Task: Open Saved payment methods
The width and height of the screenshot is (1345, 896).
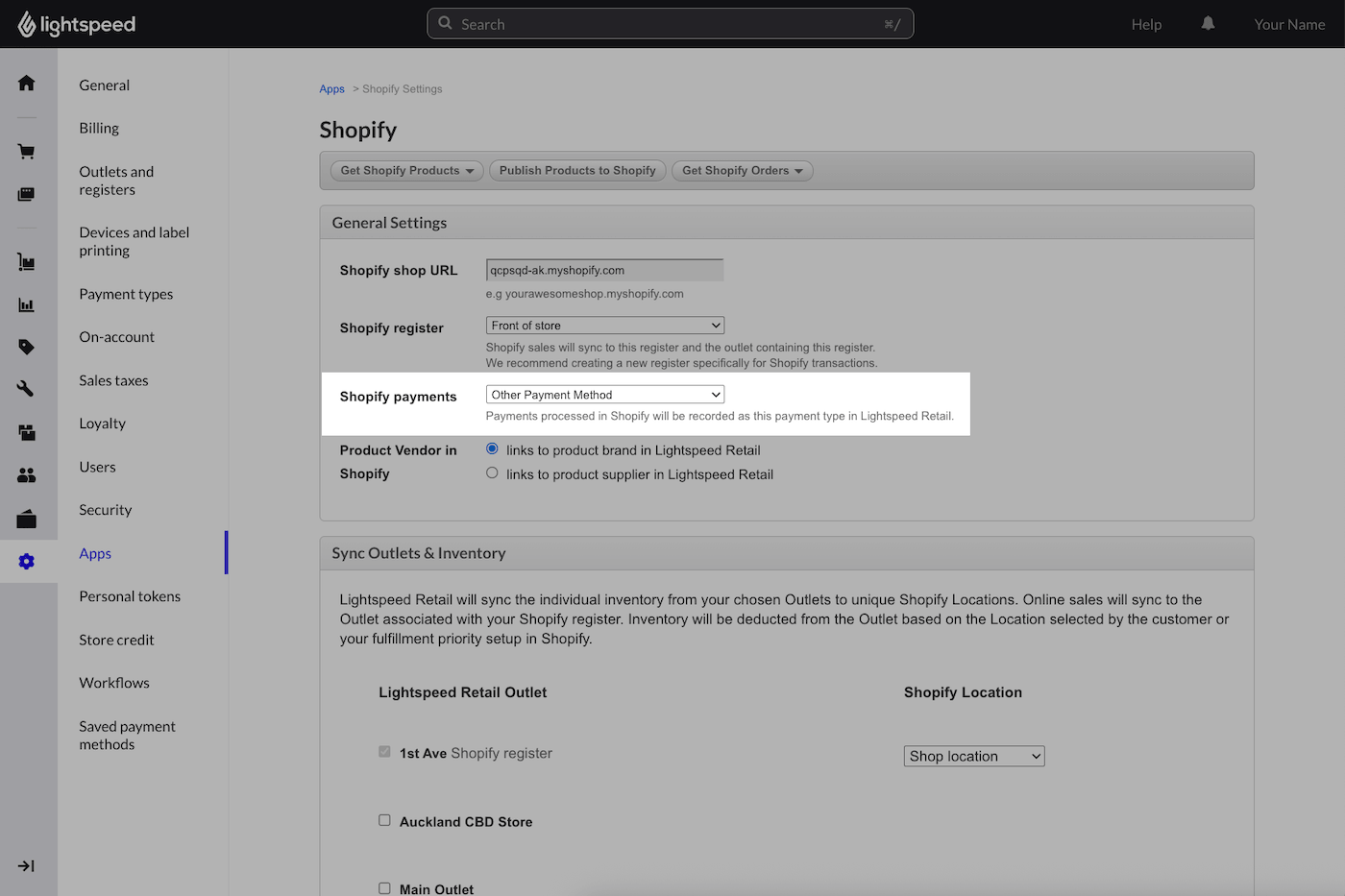Action: [127, 736]
